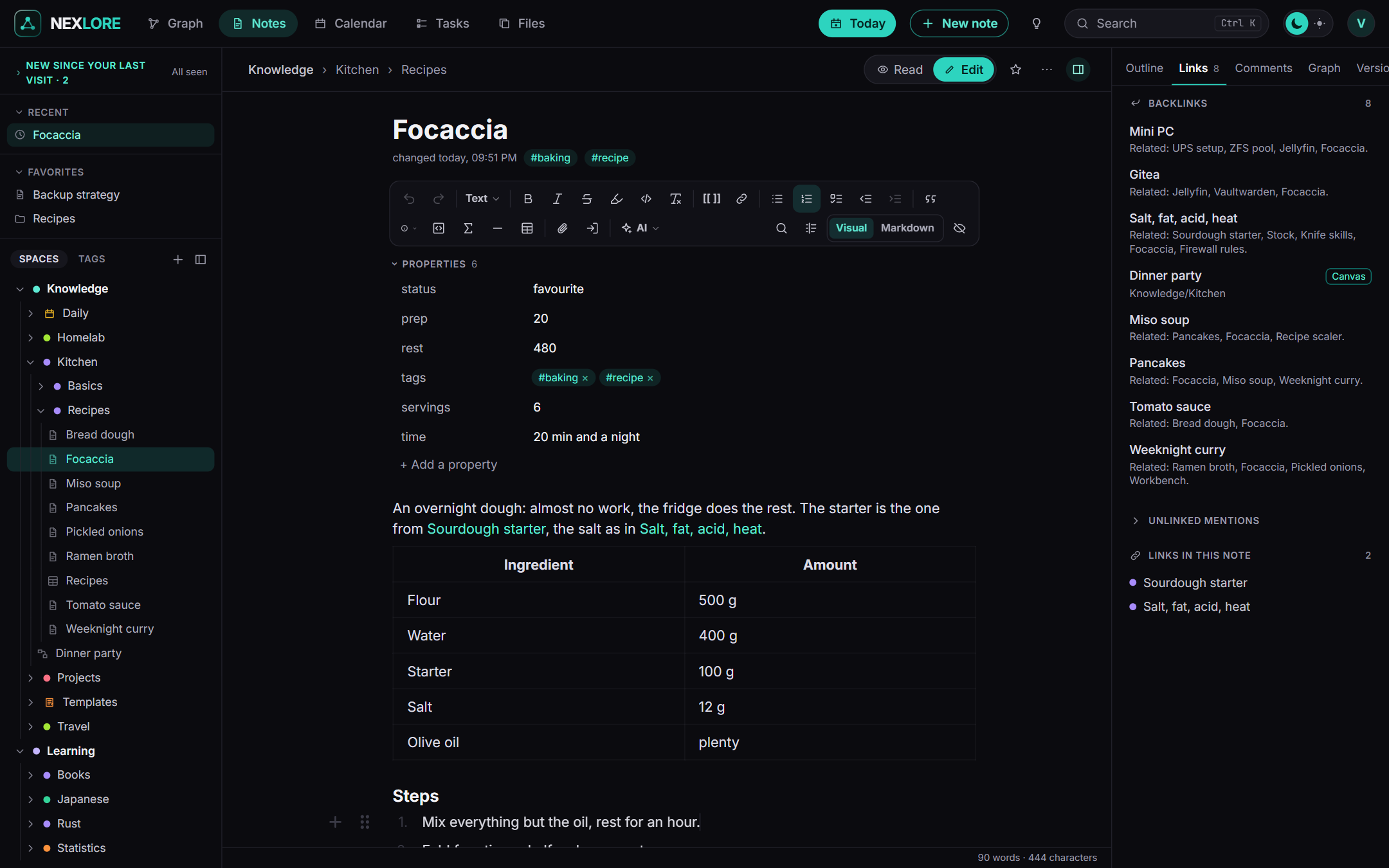
Task: Open find in note search icon
Action: tap(781, 228)
